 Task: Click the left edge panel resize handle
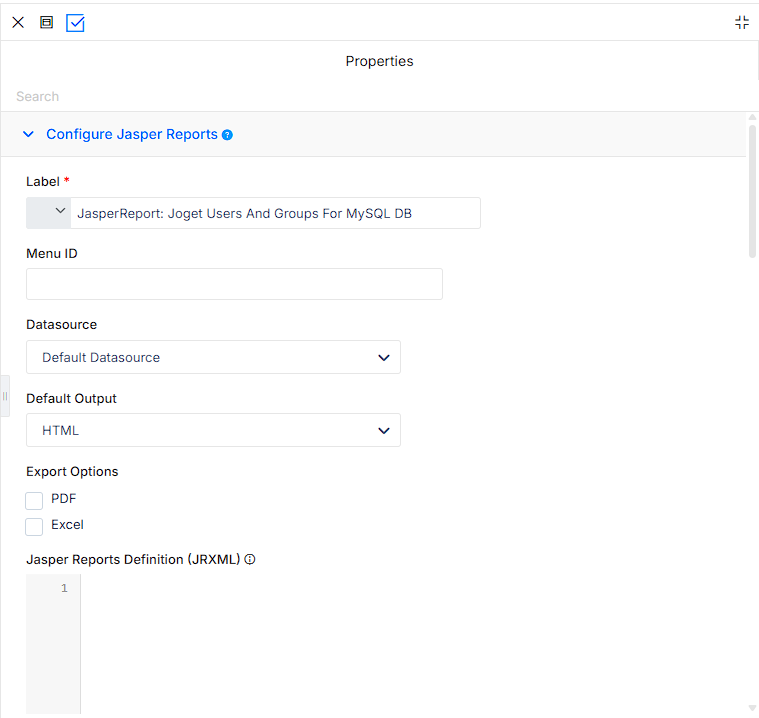(x=5, y=396)
